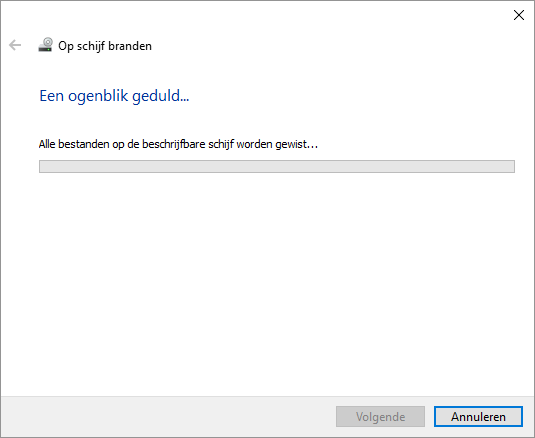Click the left end of the progress bar

(44, 166)
